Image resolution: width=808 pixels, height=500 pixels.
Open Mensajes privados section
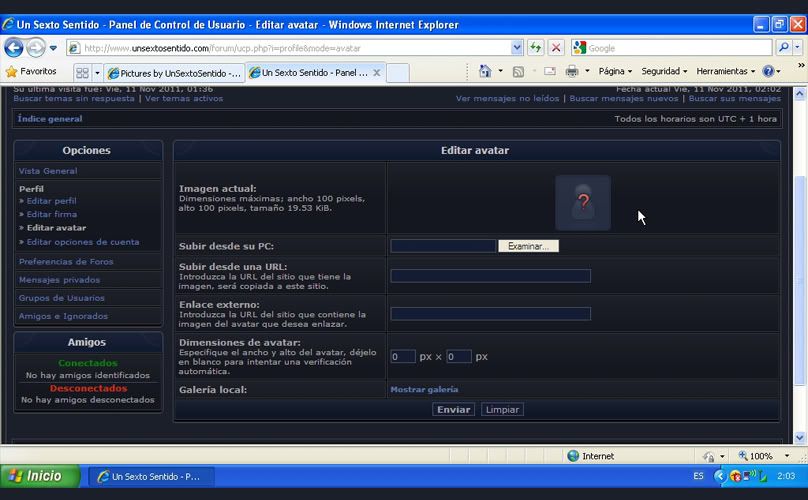click(59, 280)
